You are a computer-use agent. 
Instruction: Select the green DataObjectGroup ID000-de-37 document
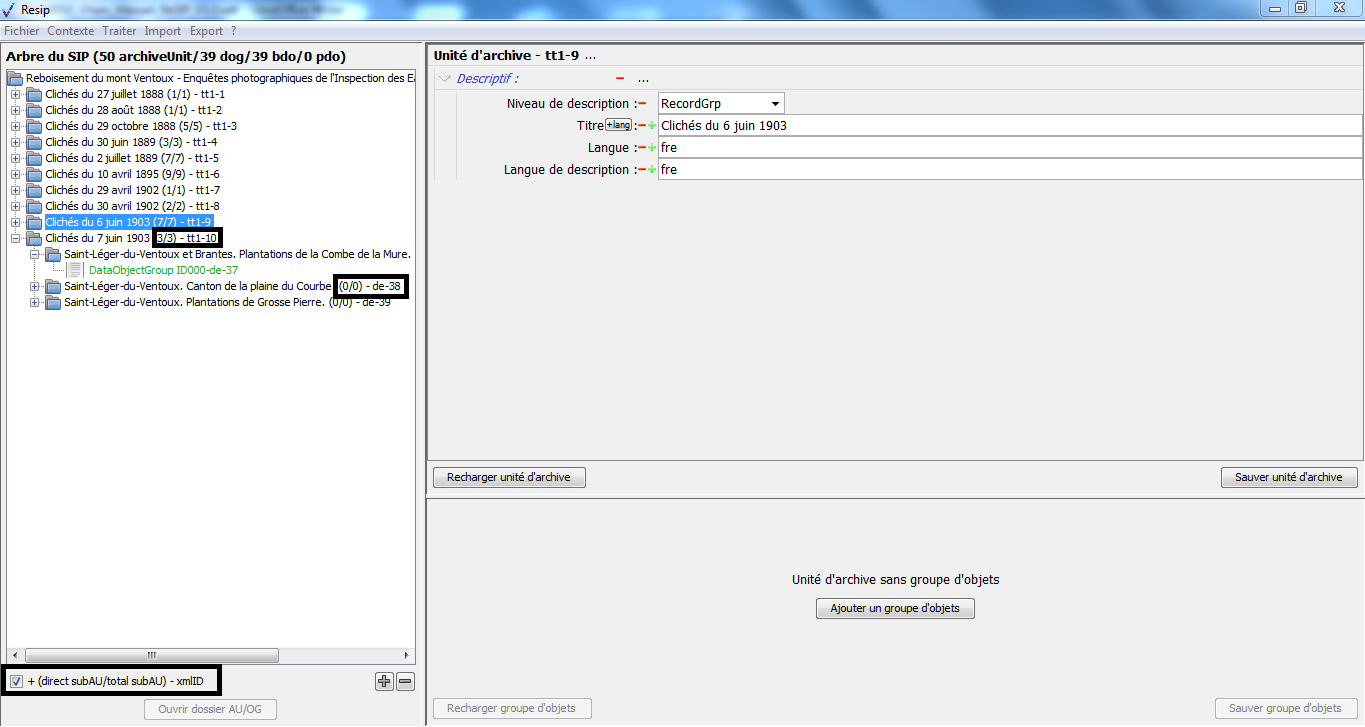[149, 270]
